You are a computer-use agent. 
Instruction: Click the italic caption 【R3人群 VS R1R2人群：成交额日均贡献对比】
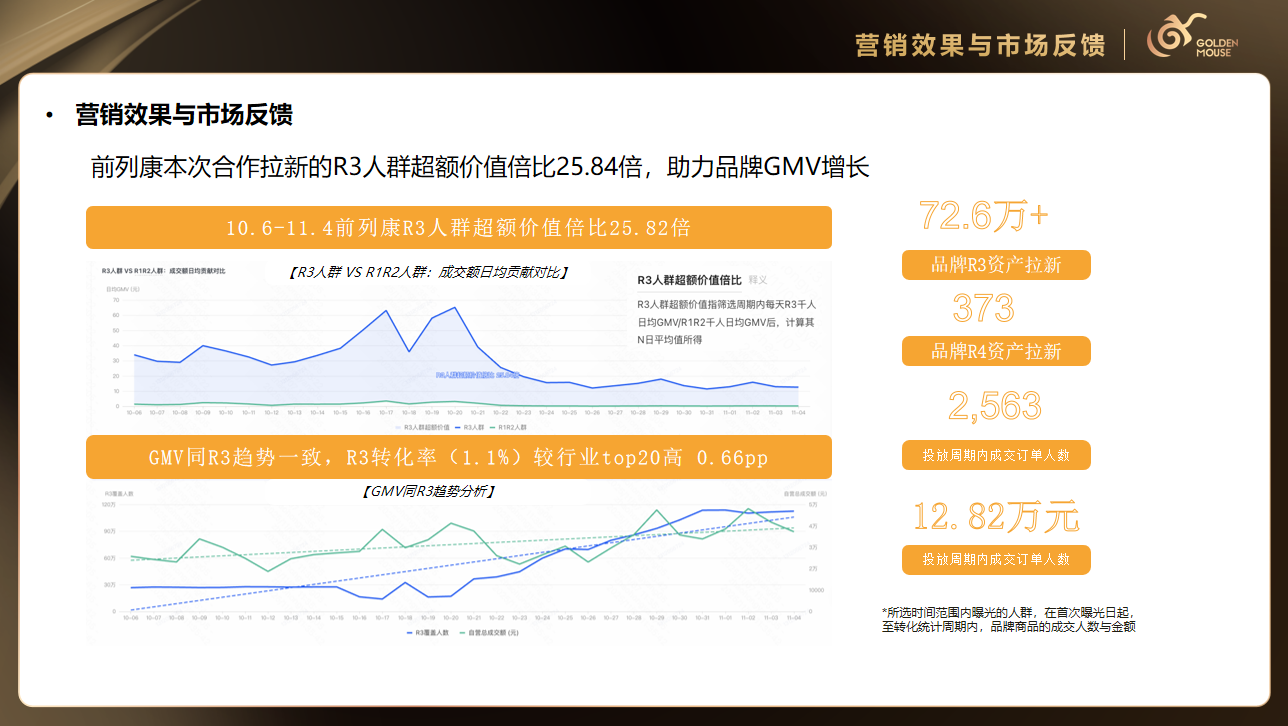click(426, 271)
